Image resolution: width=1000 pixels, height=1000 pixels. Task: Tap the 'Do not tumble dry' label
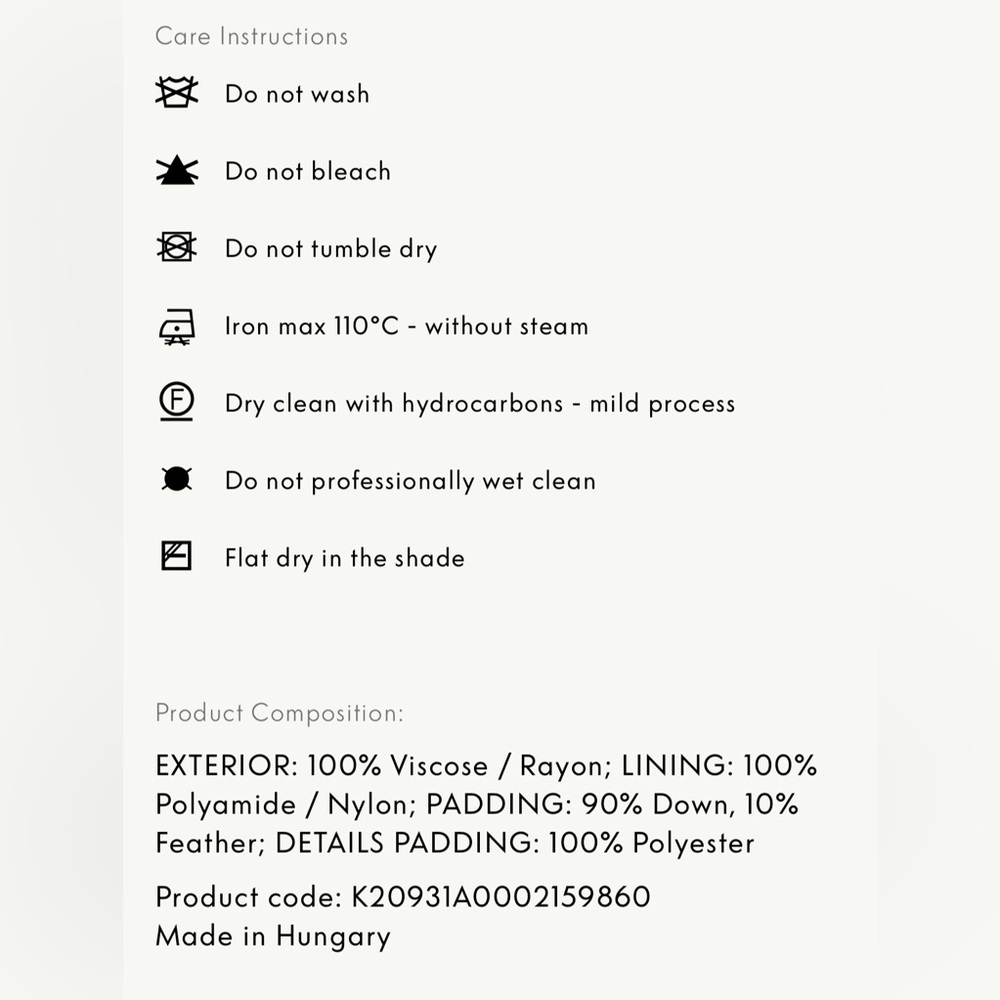[x=331, y=249]
